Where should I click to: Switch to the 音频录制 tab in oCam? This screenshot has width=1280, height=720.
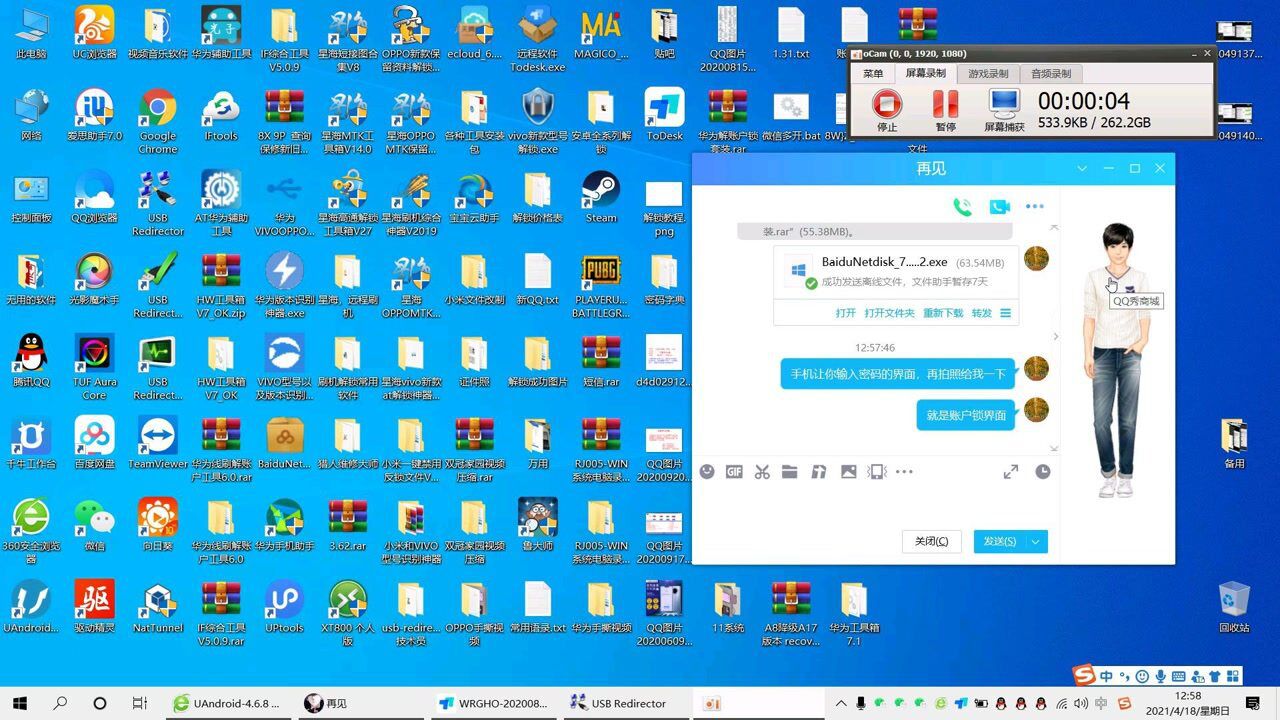1051,74
